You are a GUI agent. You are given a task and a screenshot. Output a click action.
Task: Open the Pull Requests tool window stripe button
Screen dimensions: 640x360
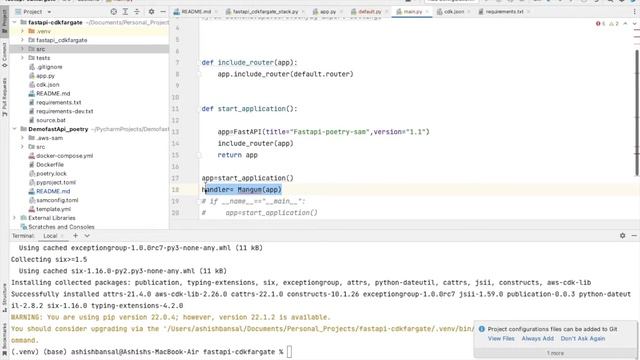tap(4, 97)
